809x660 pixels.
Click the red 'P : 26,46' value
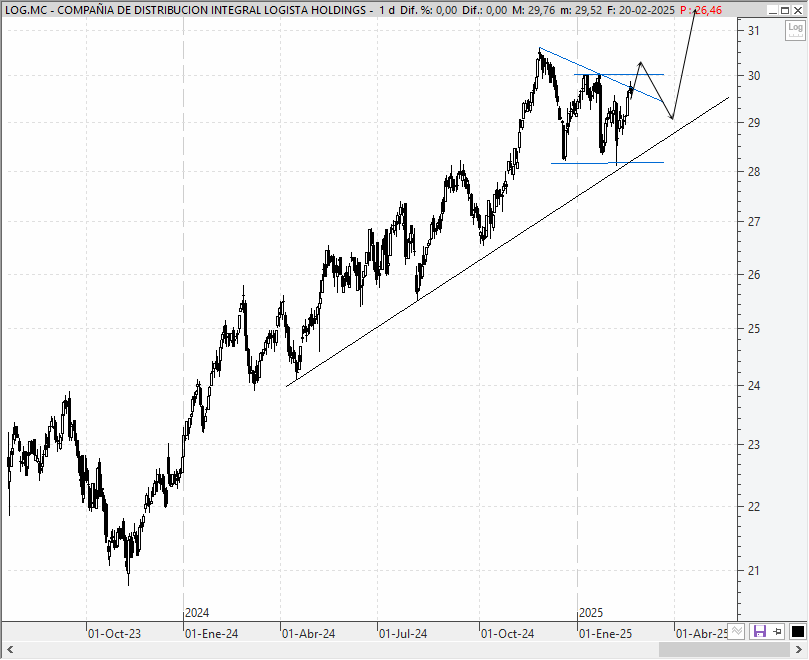tap(701, 10)
